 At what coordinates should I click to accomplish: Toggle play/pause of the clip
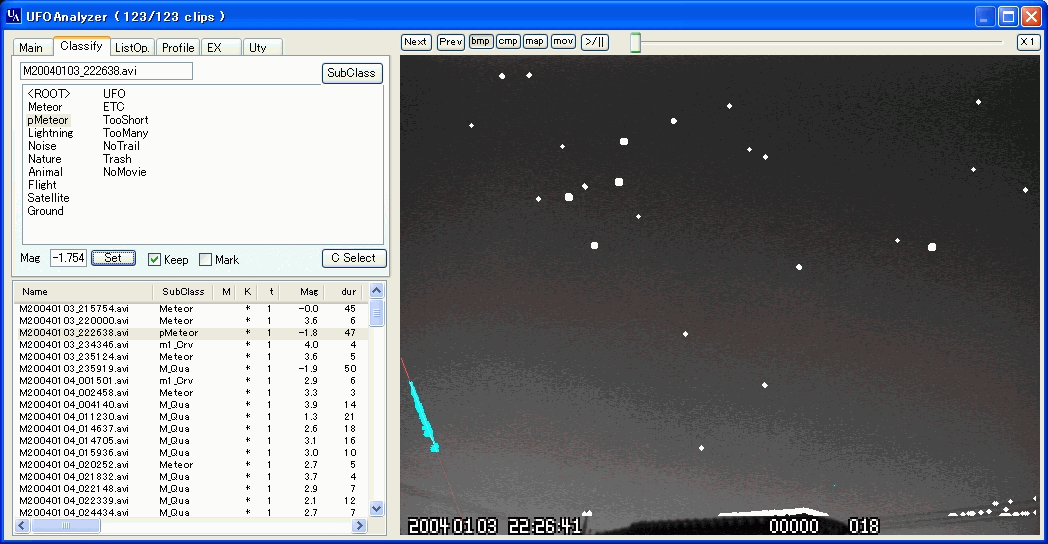coord(595,42)
